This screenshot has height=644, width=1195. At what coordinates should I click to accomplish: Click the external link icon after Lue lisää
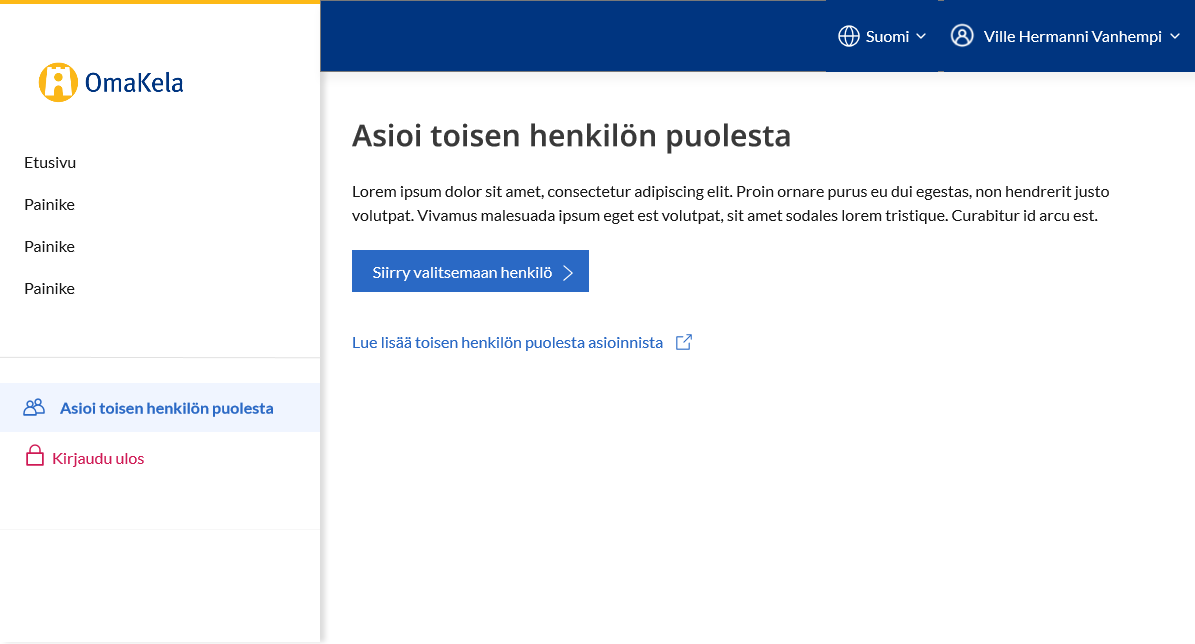click(684, 342)
